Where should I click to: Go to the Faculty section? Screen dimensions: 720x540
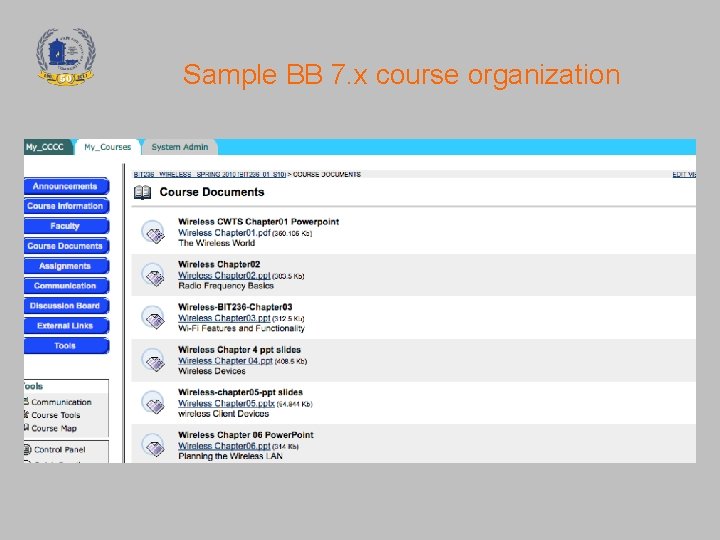click(x=66, y=226)
